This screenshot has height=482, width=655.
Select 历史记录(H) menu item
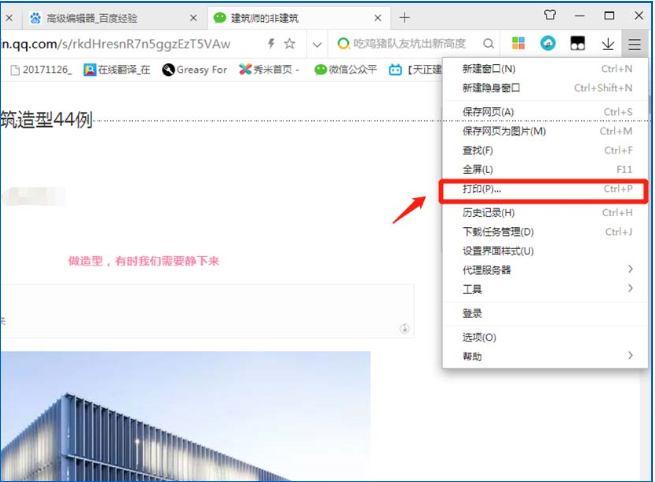[546, 213]
